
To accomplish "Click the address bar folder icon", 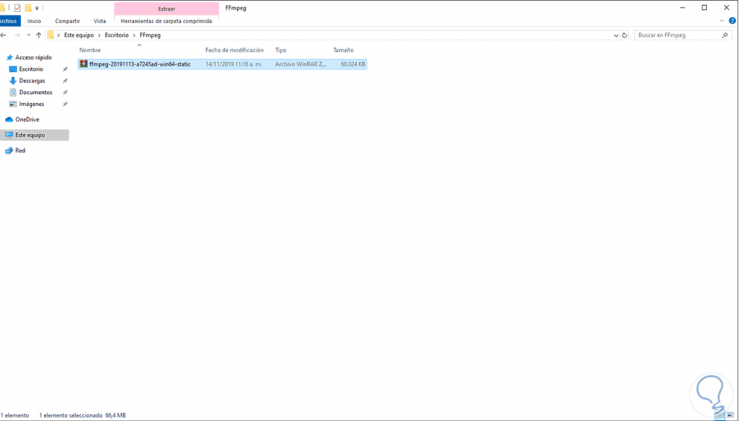I will 50,35.
